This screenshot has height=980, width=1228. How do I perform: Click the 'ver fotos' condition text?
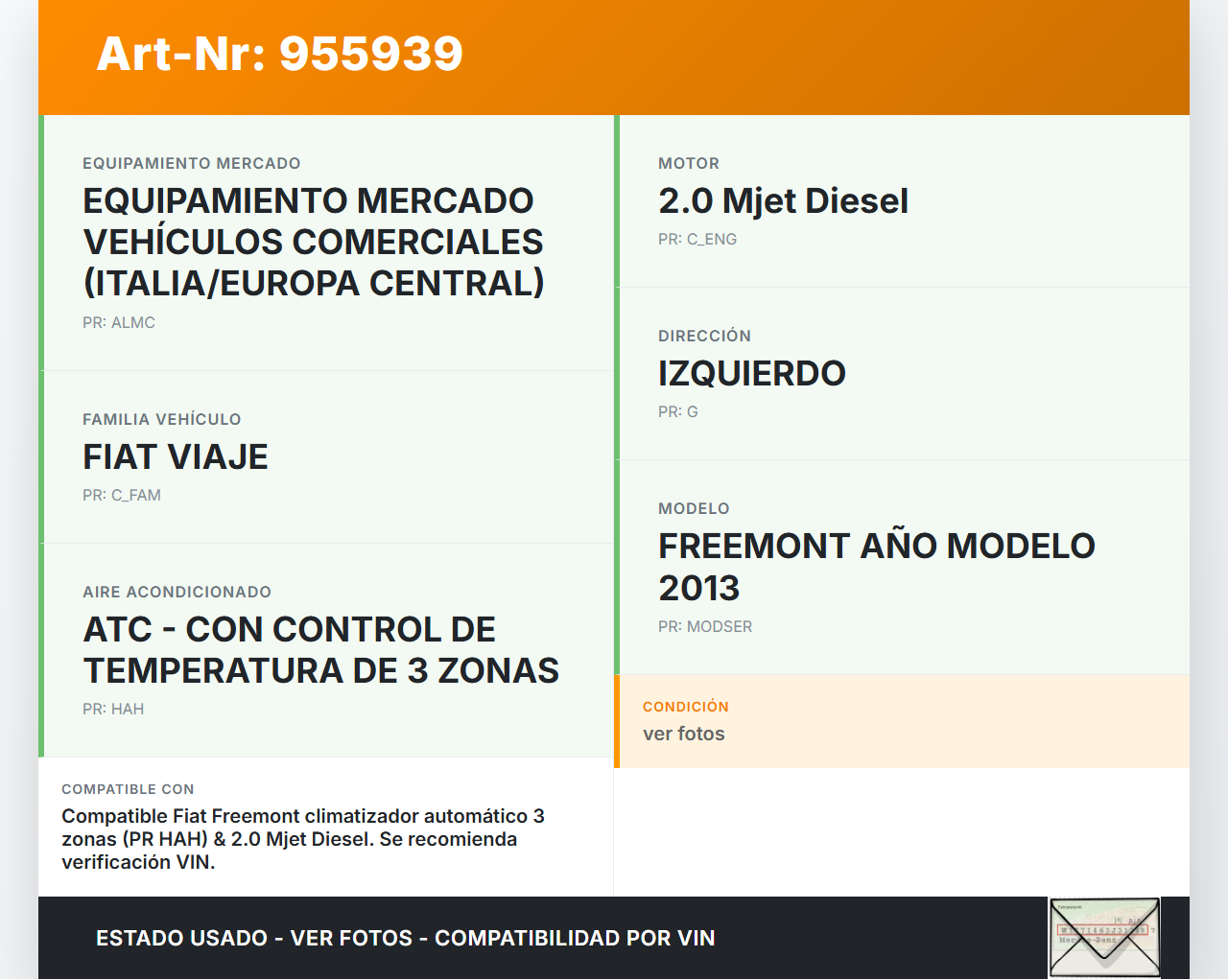click(684, 734)
